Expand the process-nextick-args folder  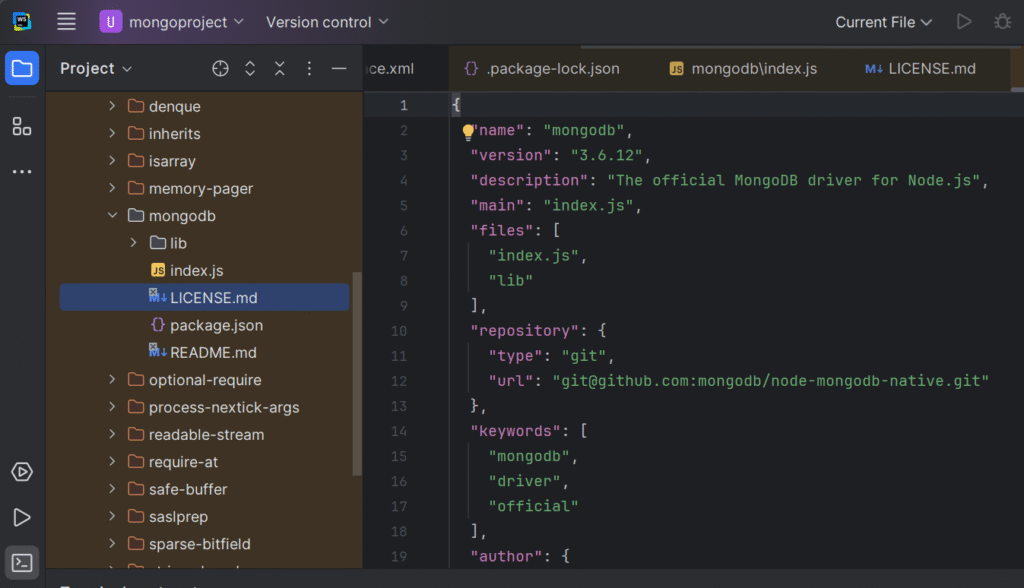click(112, 407)
